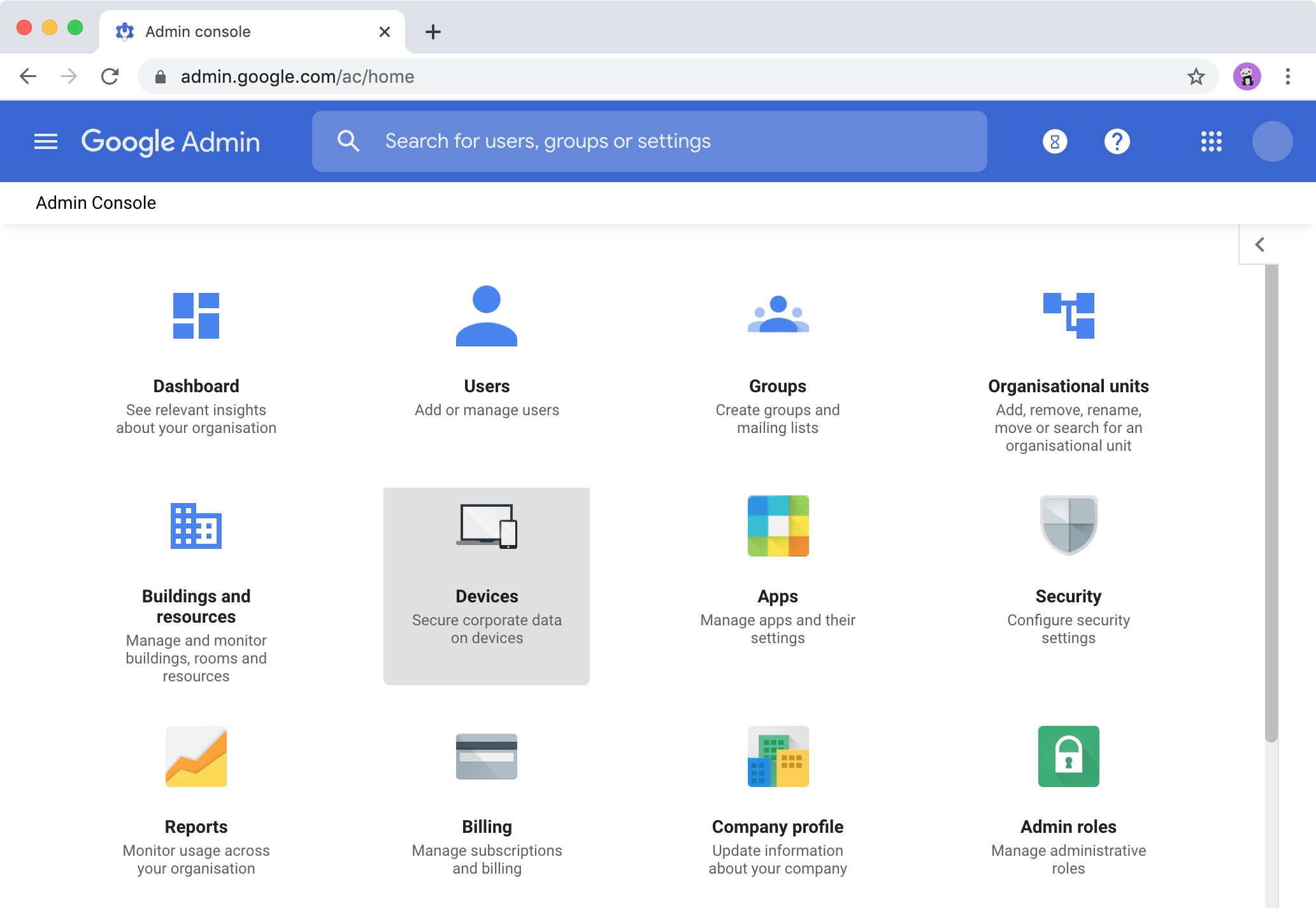Select the Organisational units icon
Image resolution: width=1316 pixels, height=908 pixels.
click(1068, 316)
